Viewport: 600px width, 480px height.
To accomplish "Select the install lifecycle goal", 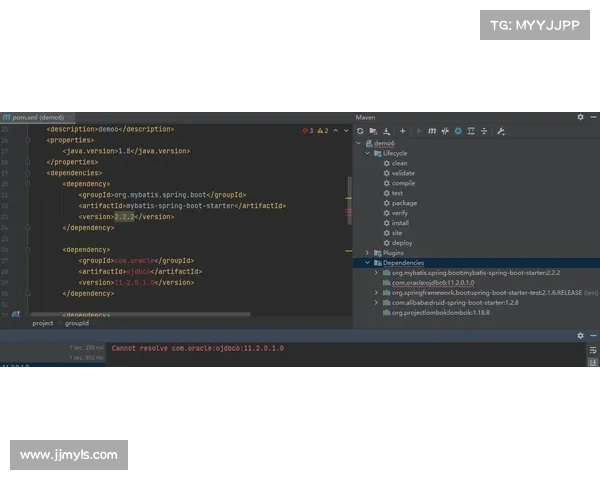I will tap(396, 223).
